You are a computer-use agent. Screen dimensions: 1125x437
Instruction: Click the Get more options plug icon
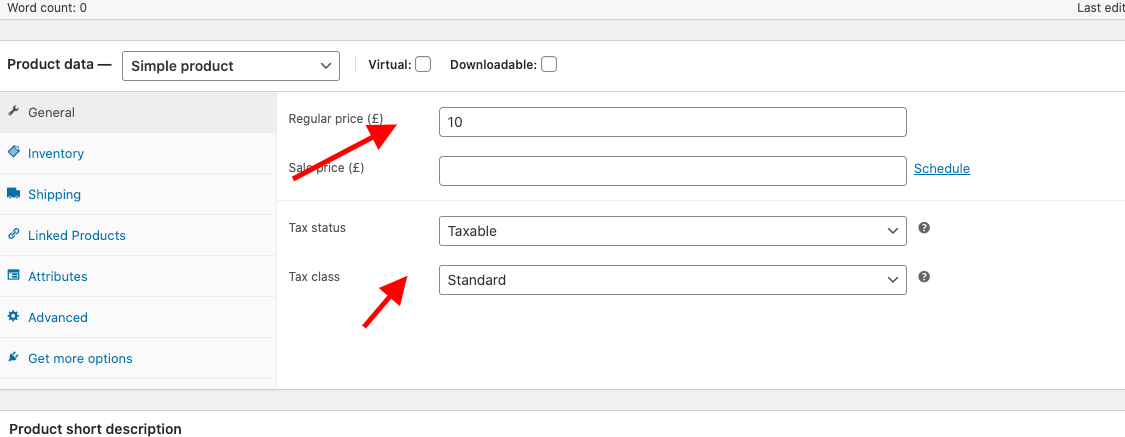pyautogui.click(x=13, y=357)
